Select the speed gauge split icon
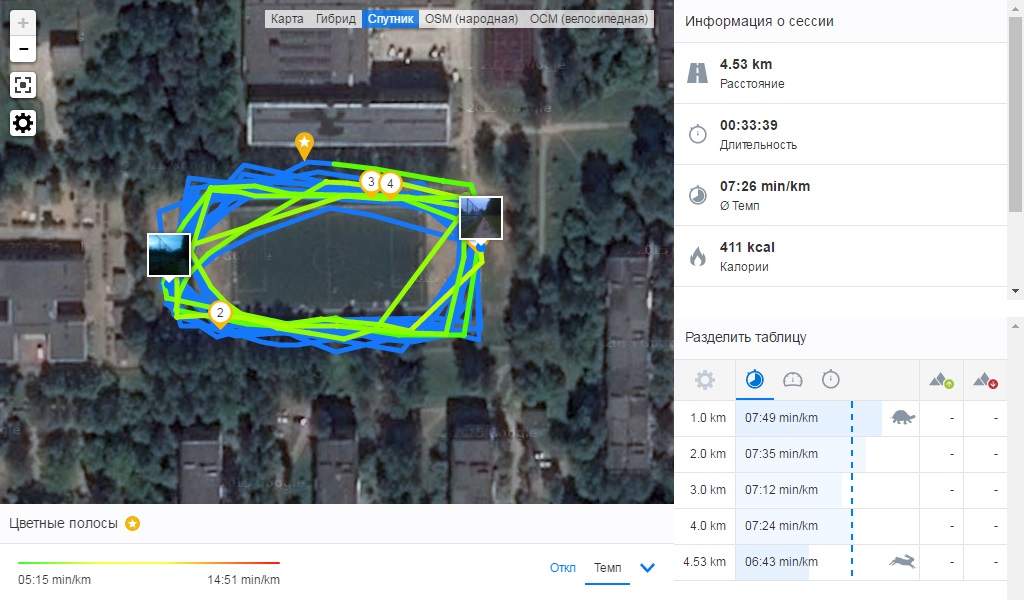This screenshot has height=600, width=1024. [x=792, y=379]
